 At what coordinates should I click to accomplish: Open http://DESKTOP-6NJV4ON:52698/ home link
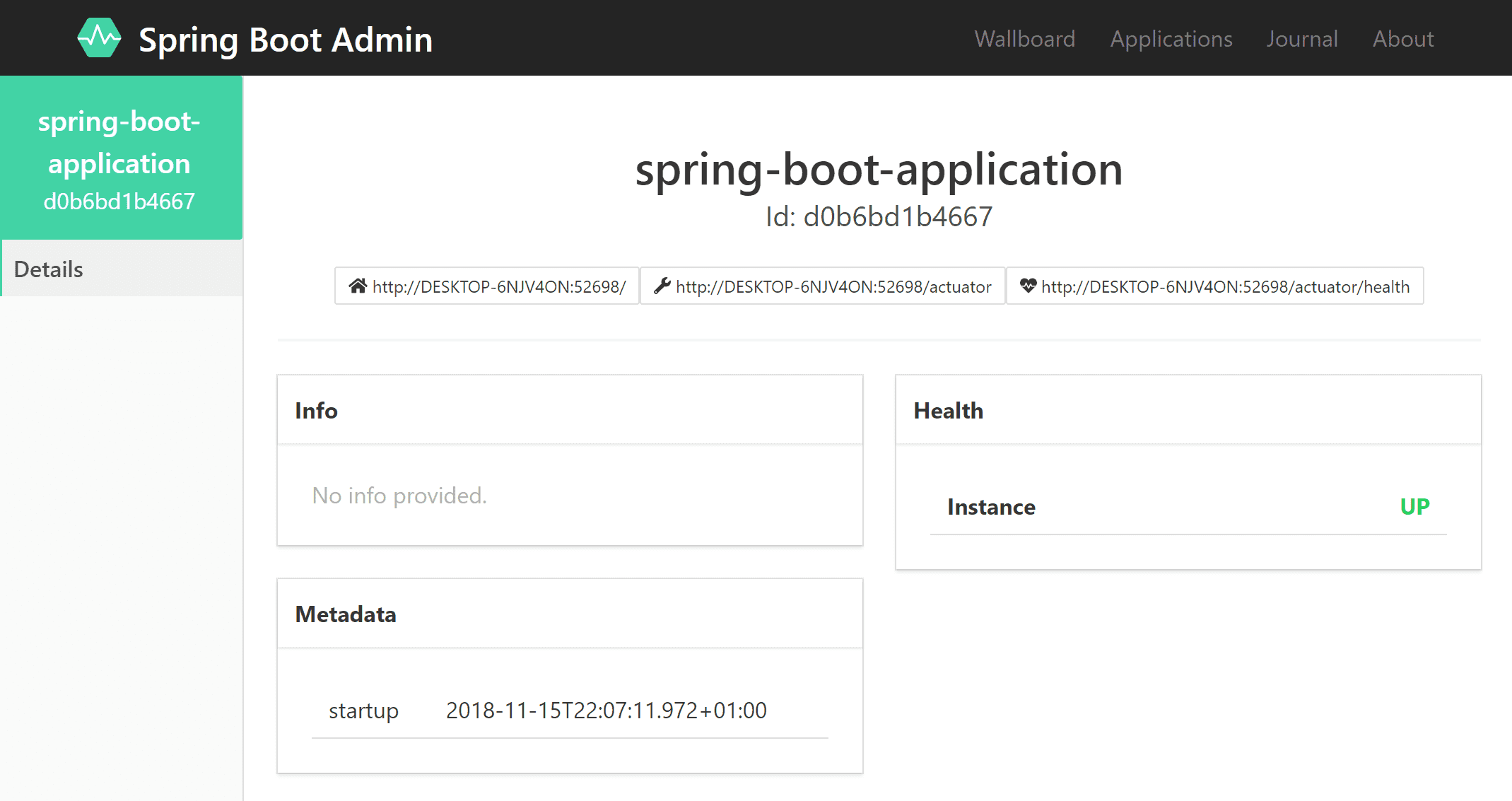[499, 286]
